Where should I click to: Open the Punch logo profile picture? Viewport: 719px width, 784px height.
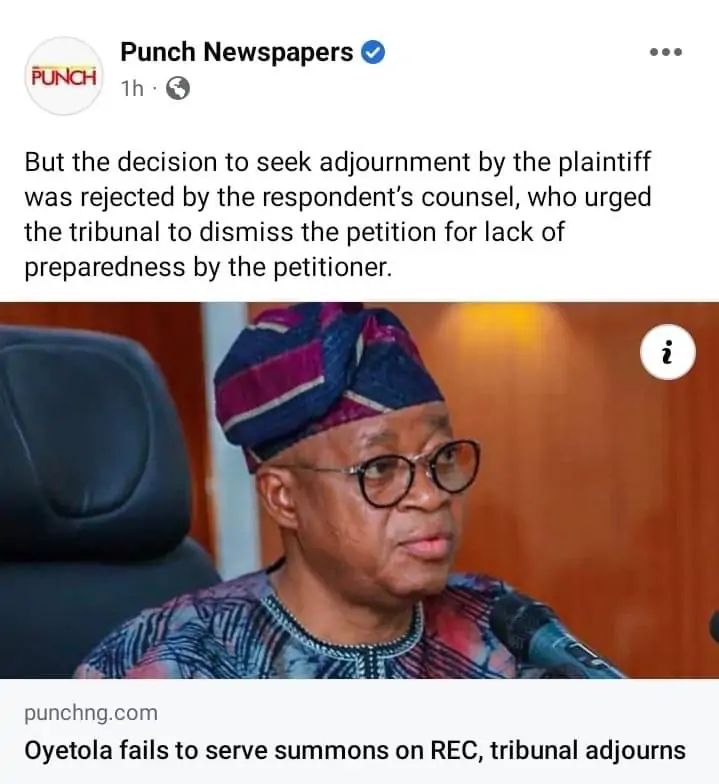[x=64, y=76]
